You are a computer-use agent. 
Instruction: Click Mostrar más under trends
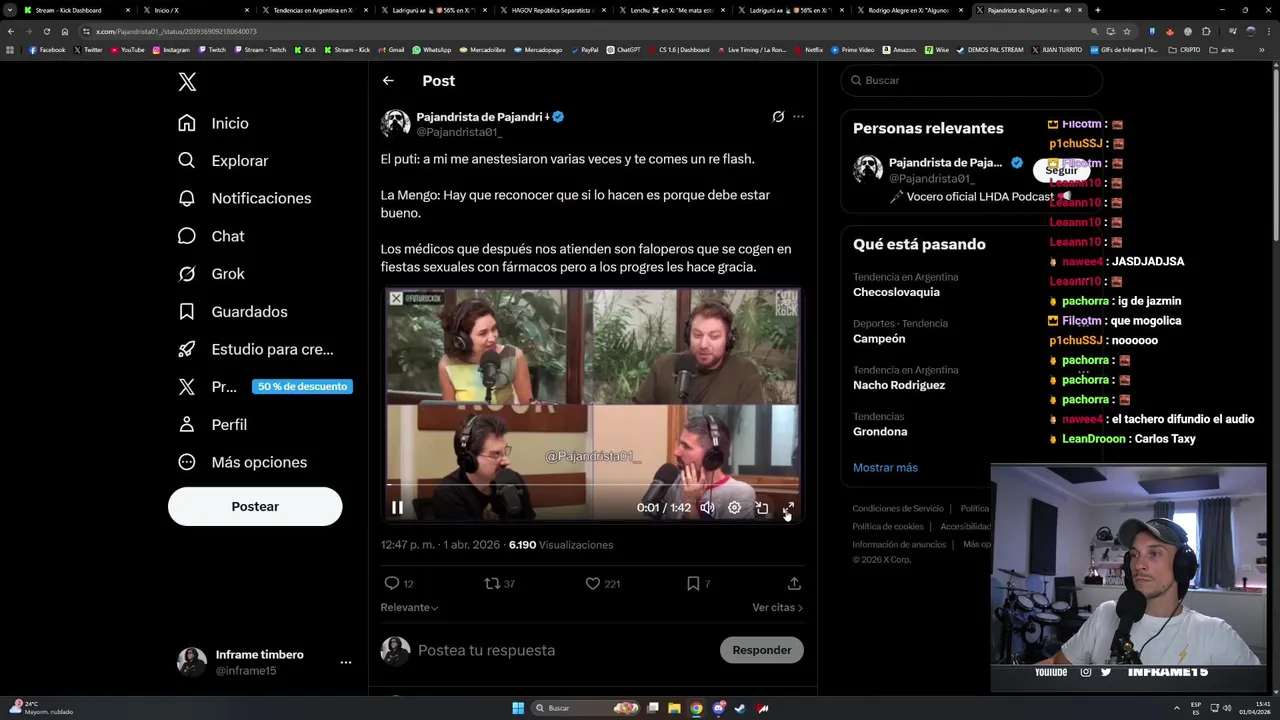click(x=885, y=468)
